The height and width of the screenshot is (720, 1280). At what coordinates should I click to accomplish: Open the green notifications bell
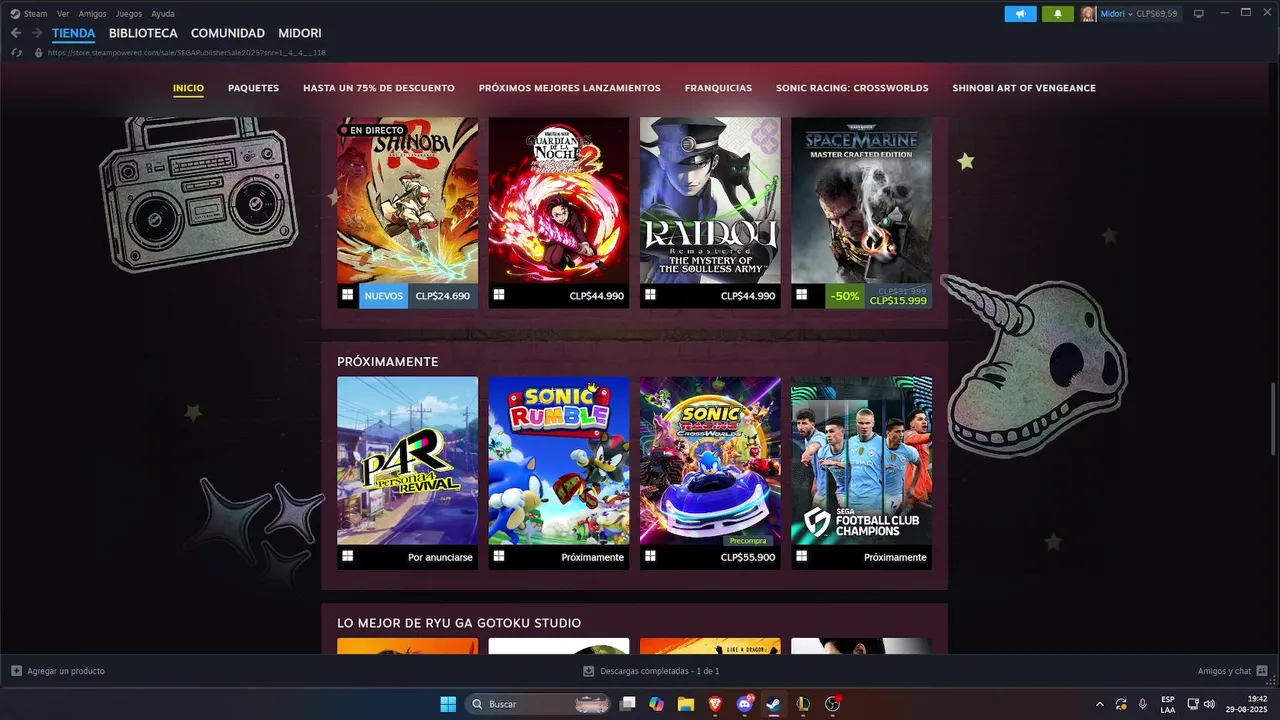point(1057,14)
